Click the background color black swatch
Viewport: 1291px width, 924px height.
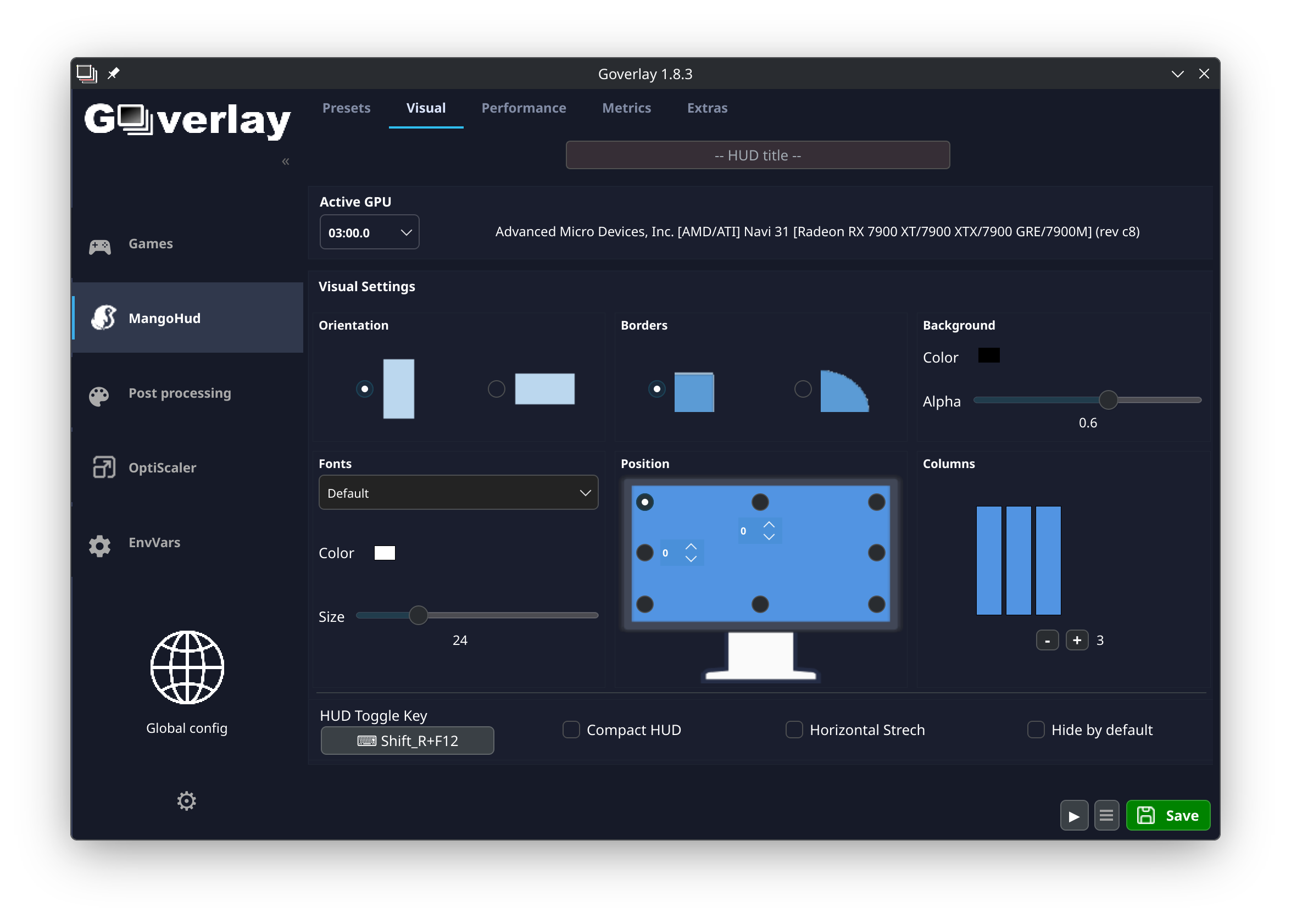[x=988, y=355]
